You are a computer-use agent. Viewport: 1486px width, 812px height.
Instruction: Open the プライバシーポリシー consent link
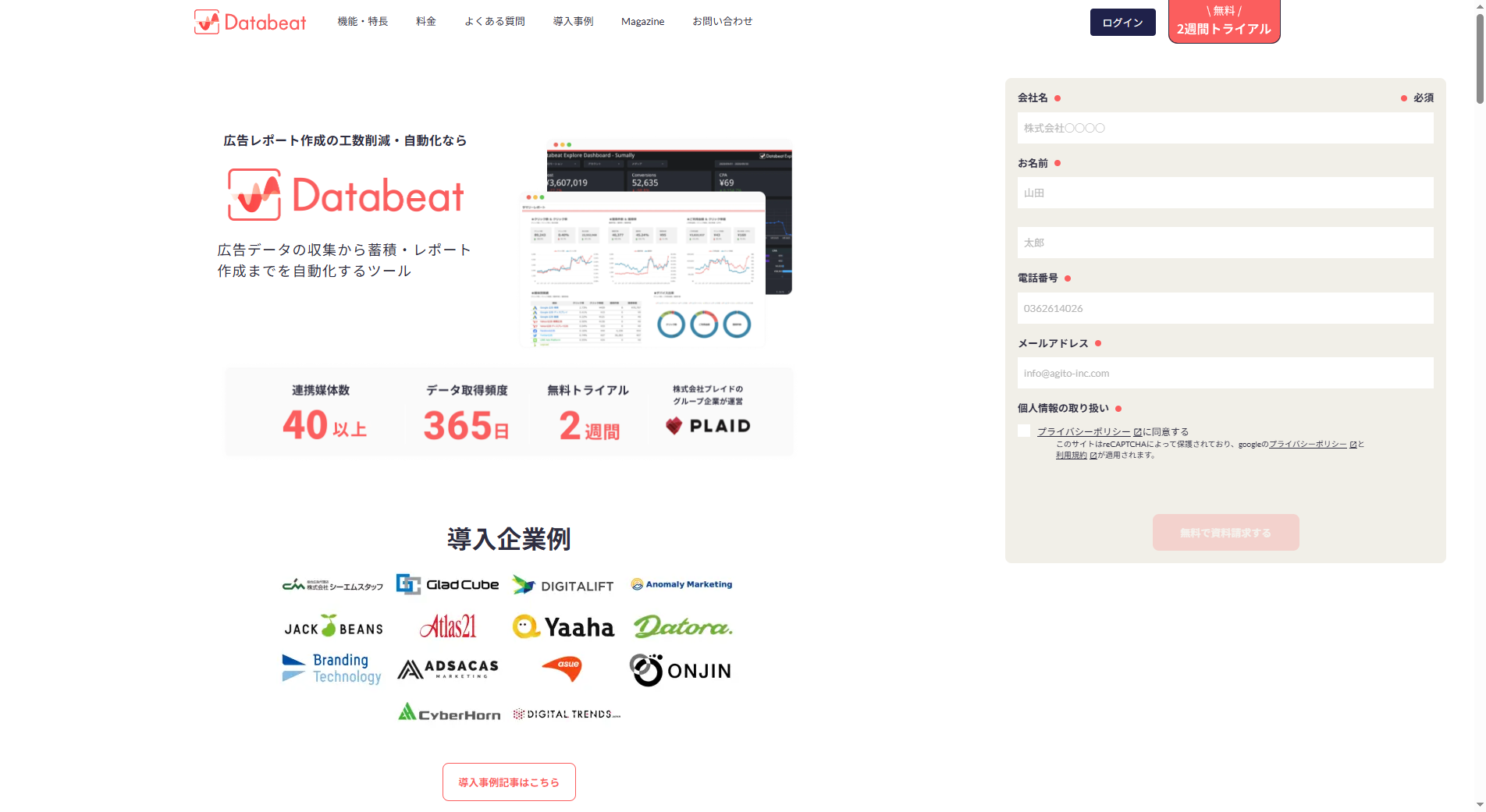[1083, 431]
